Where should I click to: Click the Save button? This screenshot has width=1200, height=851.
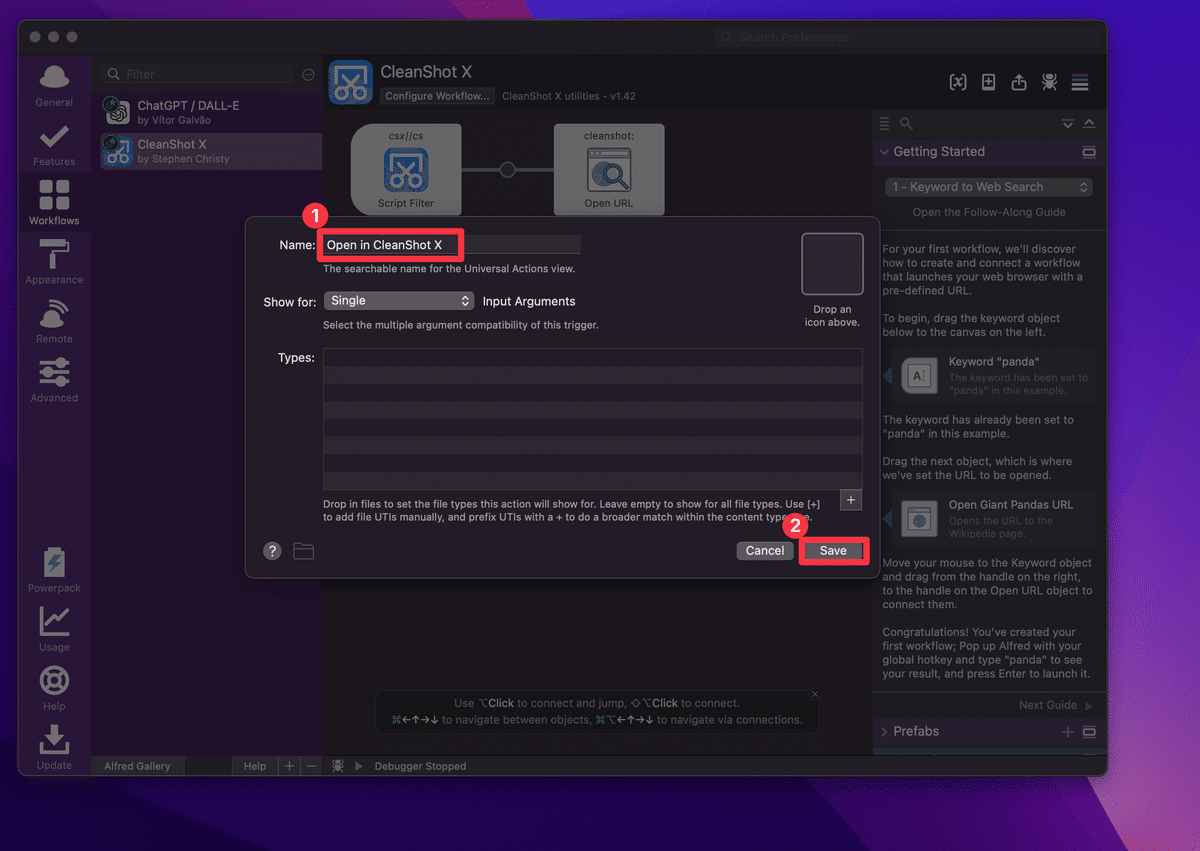833,551
